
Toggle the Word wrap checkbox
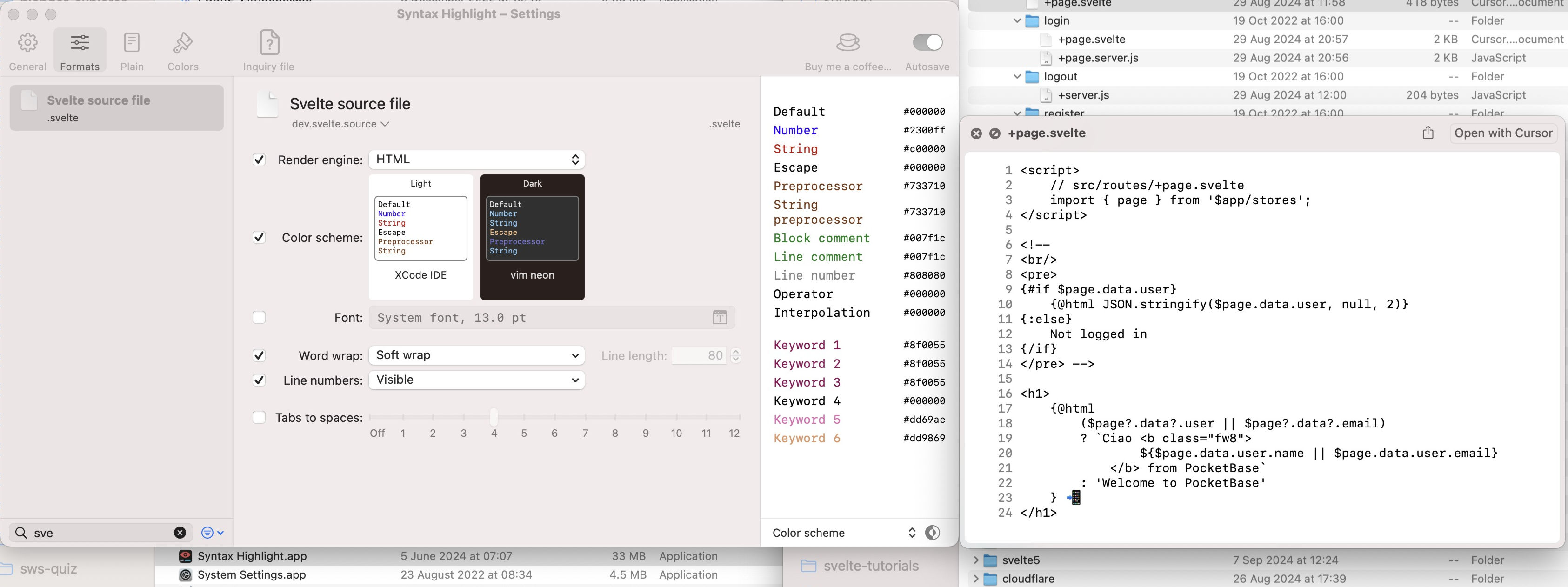coord(259,356)
